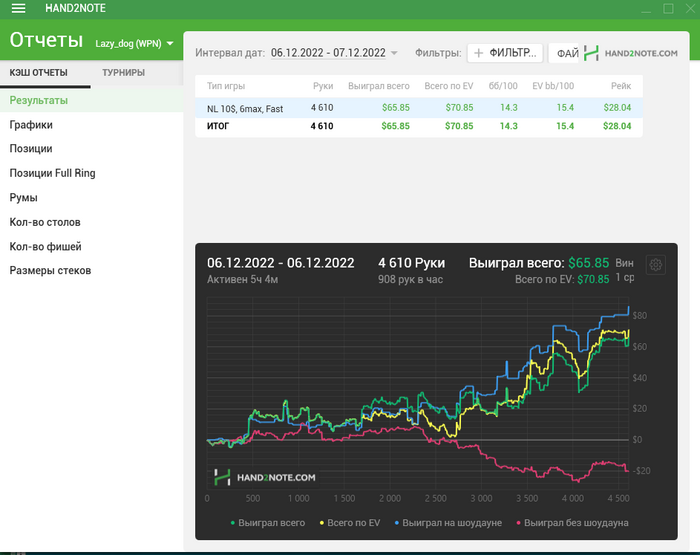This screenshot has height=555, width=700.
Task: Toggle Выиграл всего legend series
Action: pos(268,523)
